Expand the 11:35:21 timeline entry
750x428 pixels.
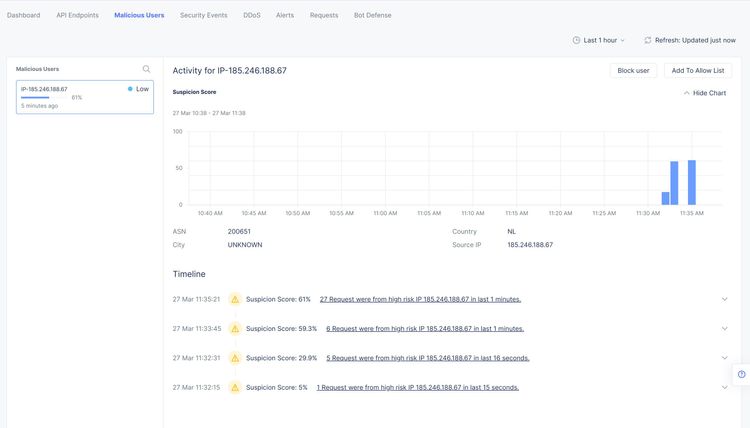point(724,299)
